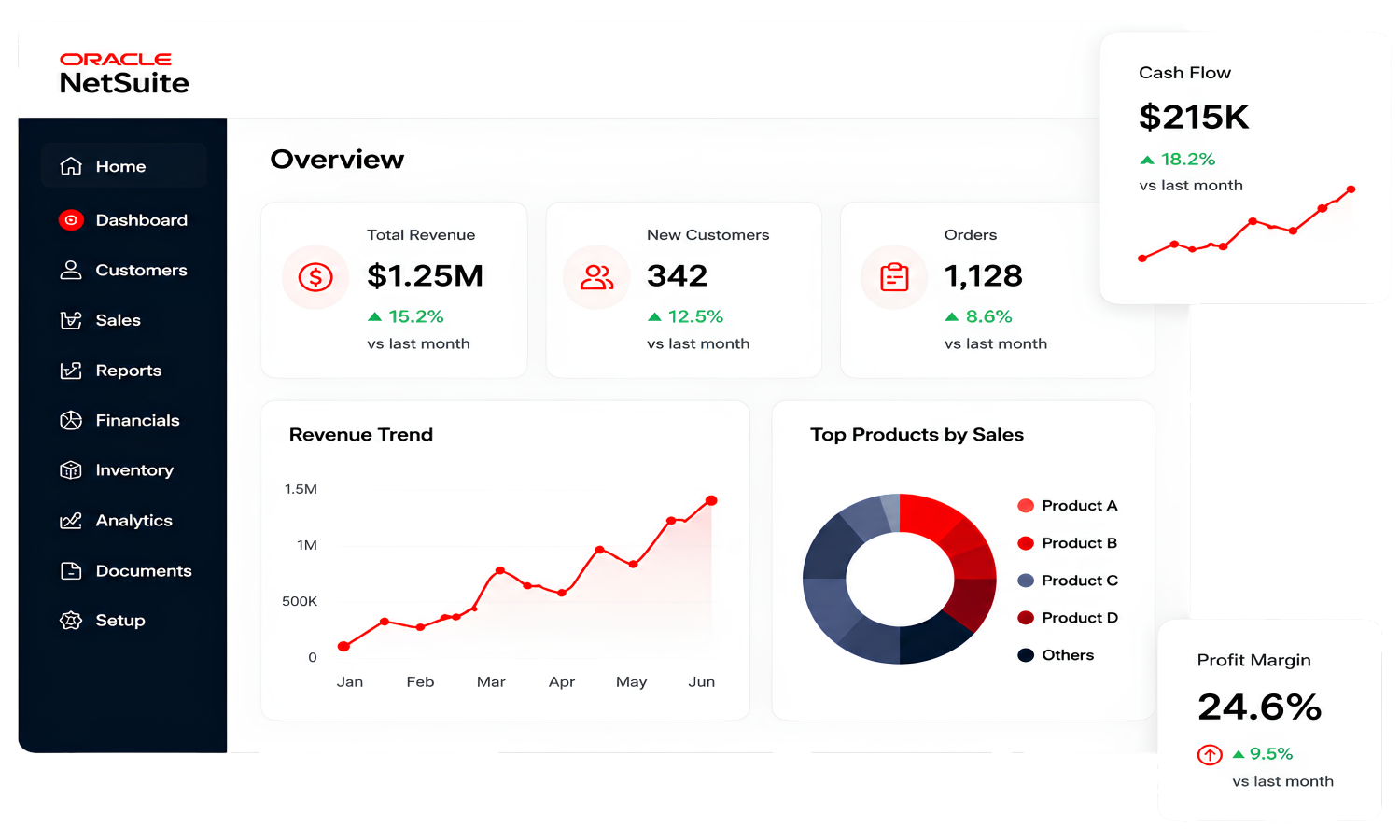Viewport: 1400px width, 840px height.
Task: Click the green up triangle beside 15.2%
Action: (x=374, y=316)
